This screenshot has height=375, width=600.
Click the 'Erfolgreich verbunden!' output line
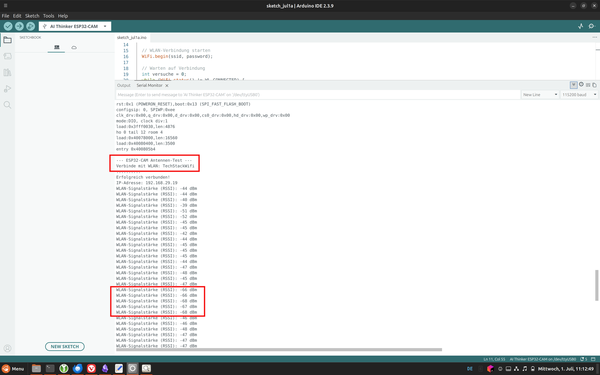coord(143,177)
